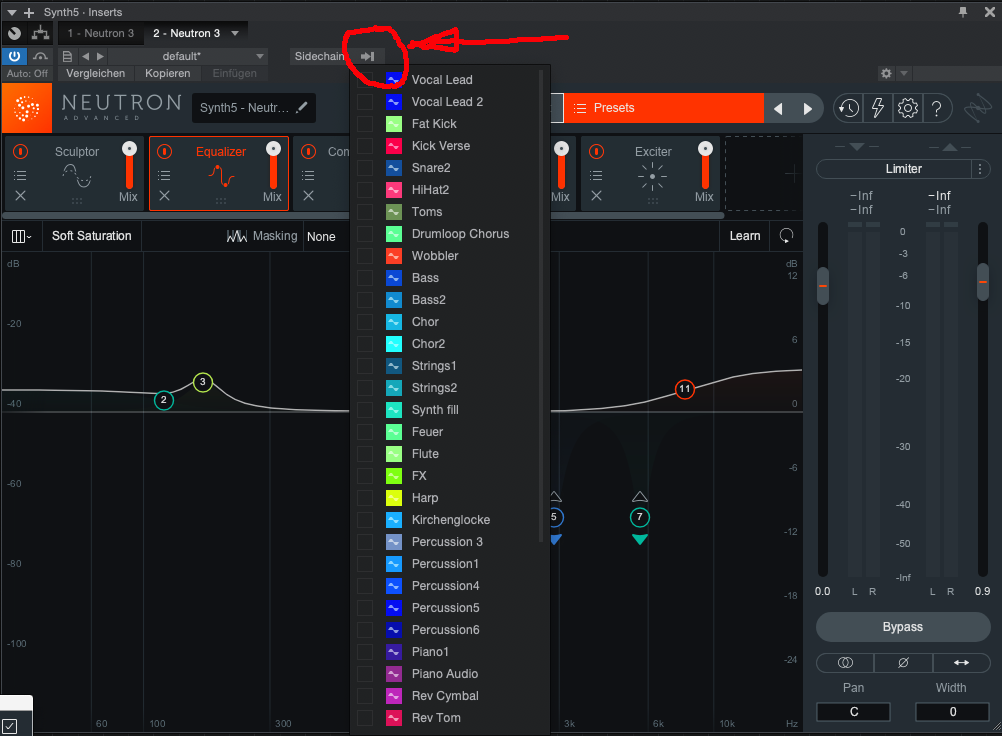Image resolution: width=1002 pixels, height=736 pixels.
Task: Open Sculptor module preset list icon
Action: [20, 175]
